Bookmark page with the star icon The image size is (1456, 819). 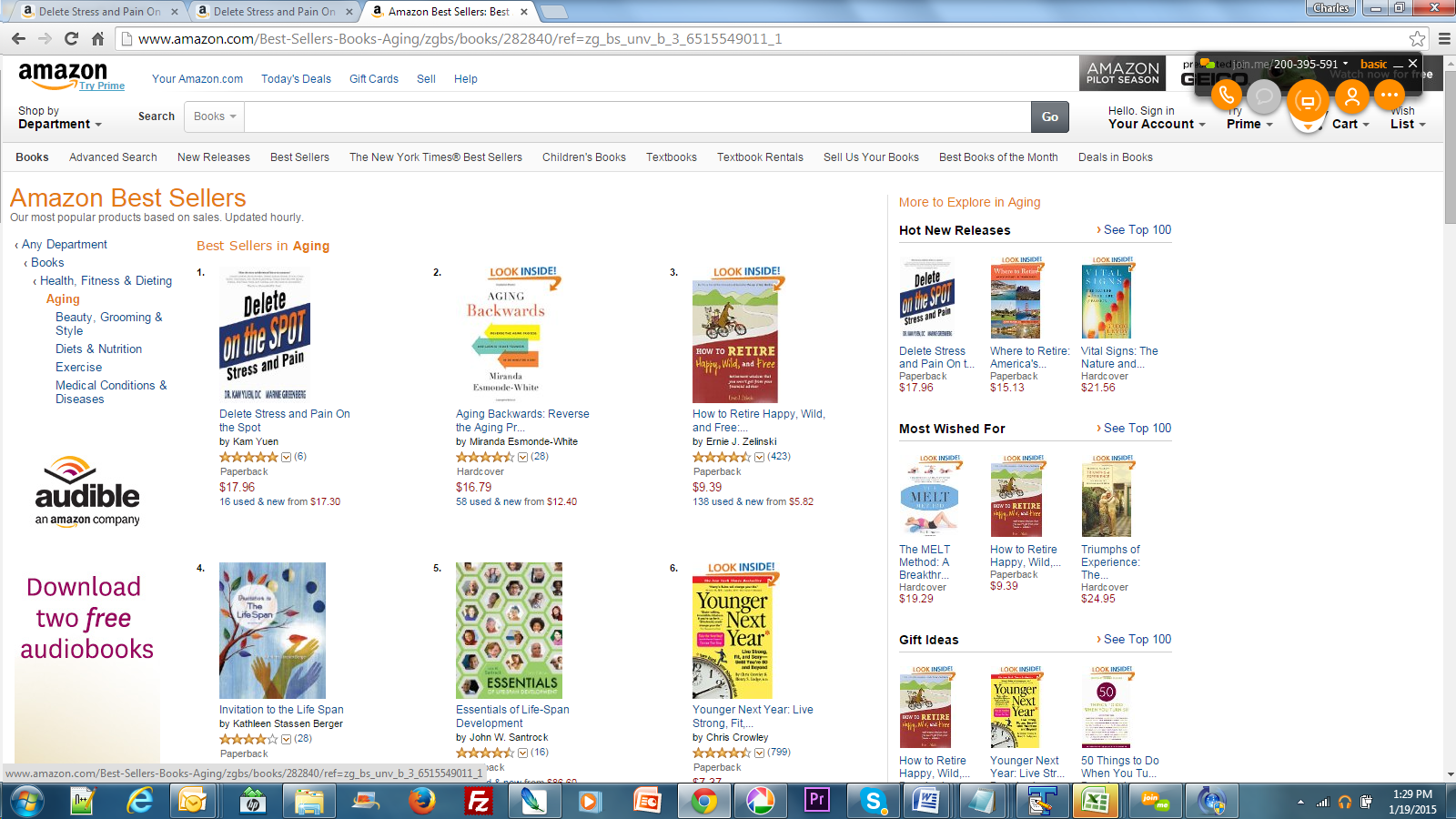tap(1417, 38)
